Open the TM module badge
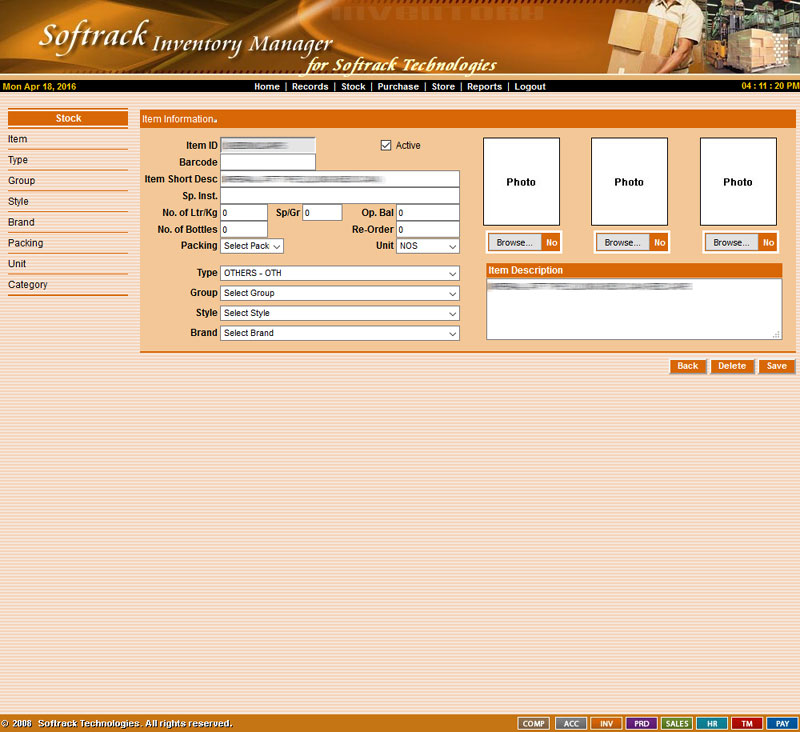 pos(746,723)
